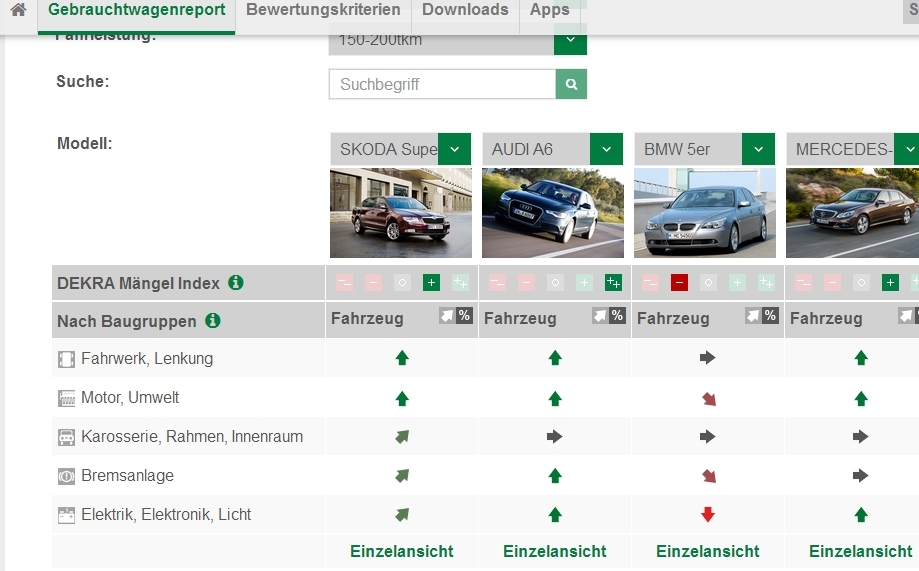Screen dimensions: 919x571
Task: Open the AUDI A6 model dropdown
Action: click(607, 149)
